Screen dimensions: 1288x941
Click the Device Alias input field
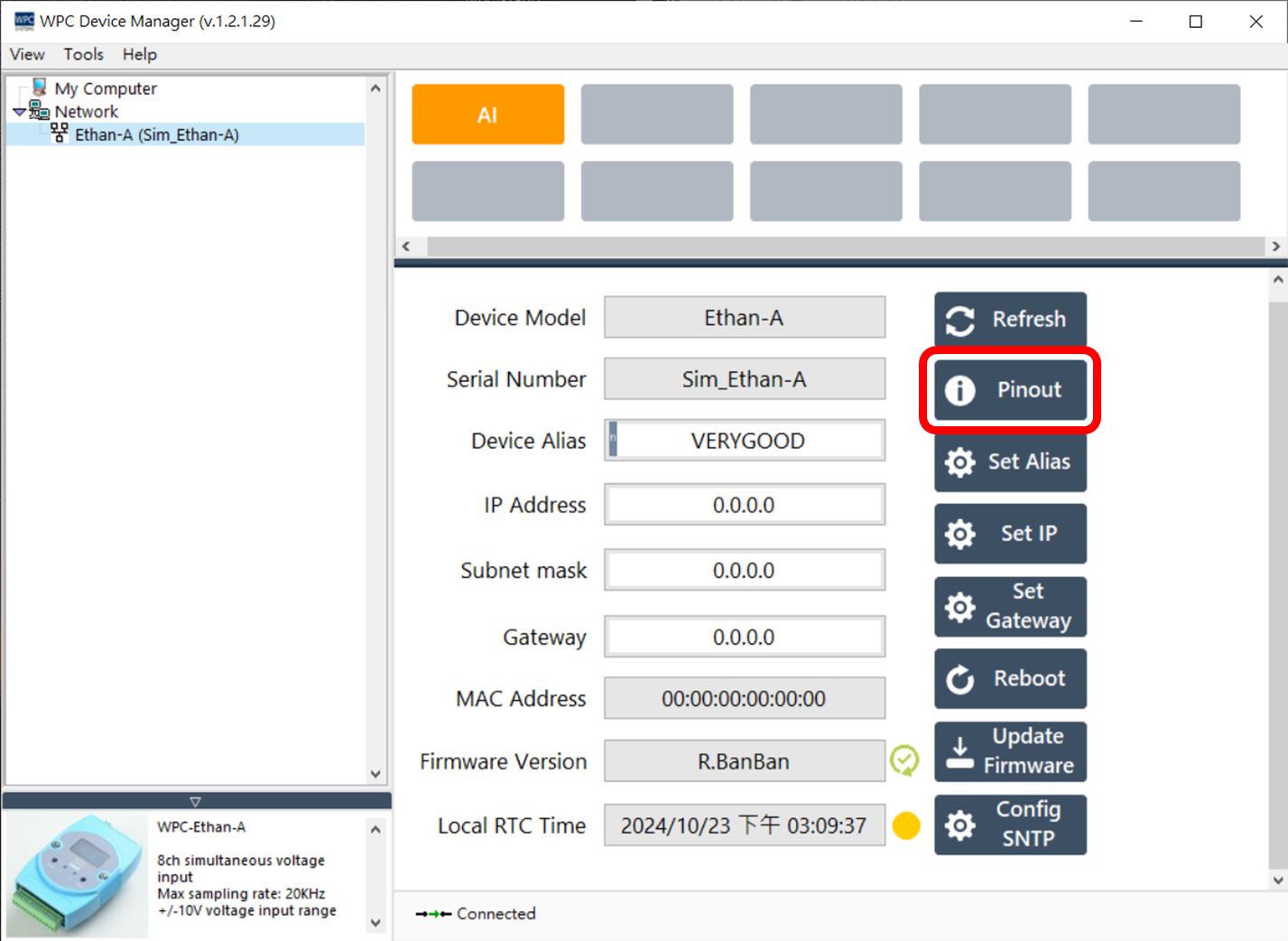(746, 441)
